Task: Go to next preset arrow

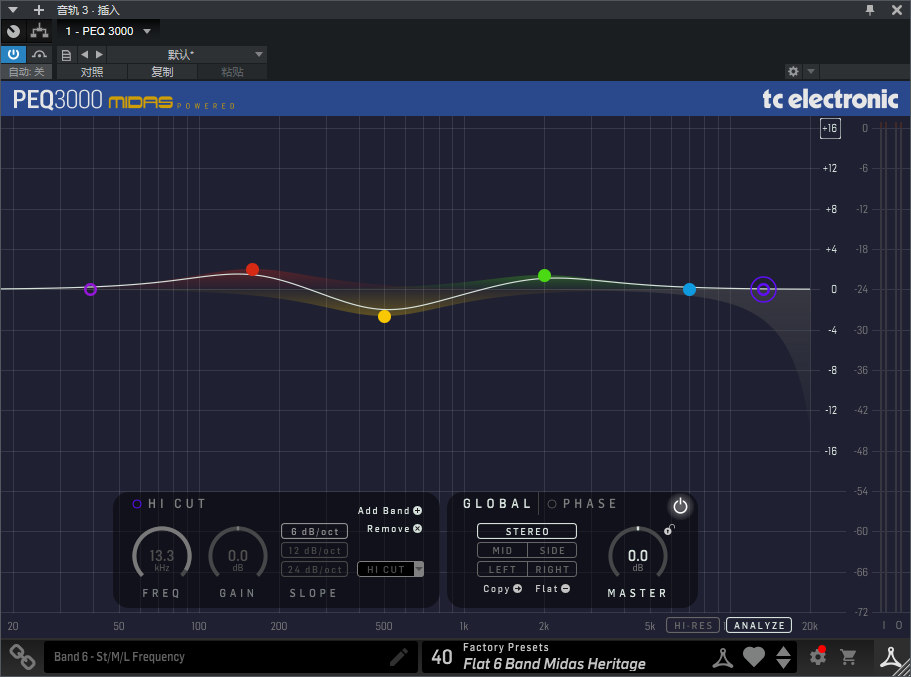Action: pyautogui.click(x=99, y=54)
